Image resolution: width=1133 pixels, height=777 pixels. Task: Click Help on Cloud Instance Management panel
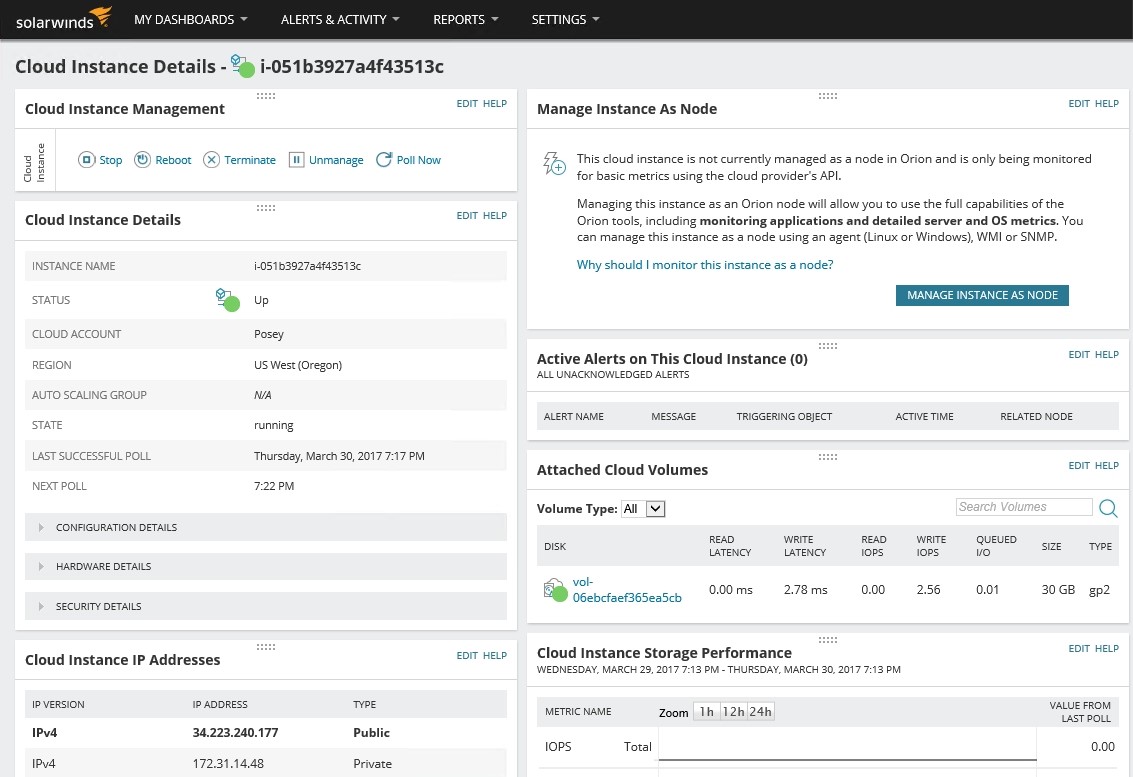click(495, 103)
